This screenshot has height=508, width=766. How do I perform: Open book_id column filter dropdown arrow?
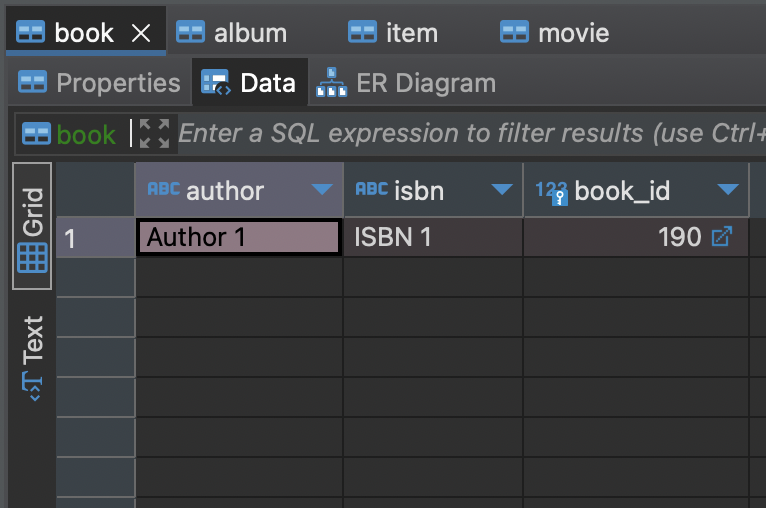[x=728, y=189]
